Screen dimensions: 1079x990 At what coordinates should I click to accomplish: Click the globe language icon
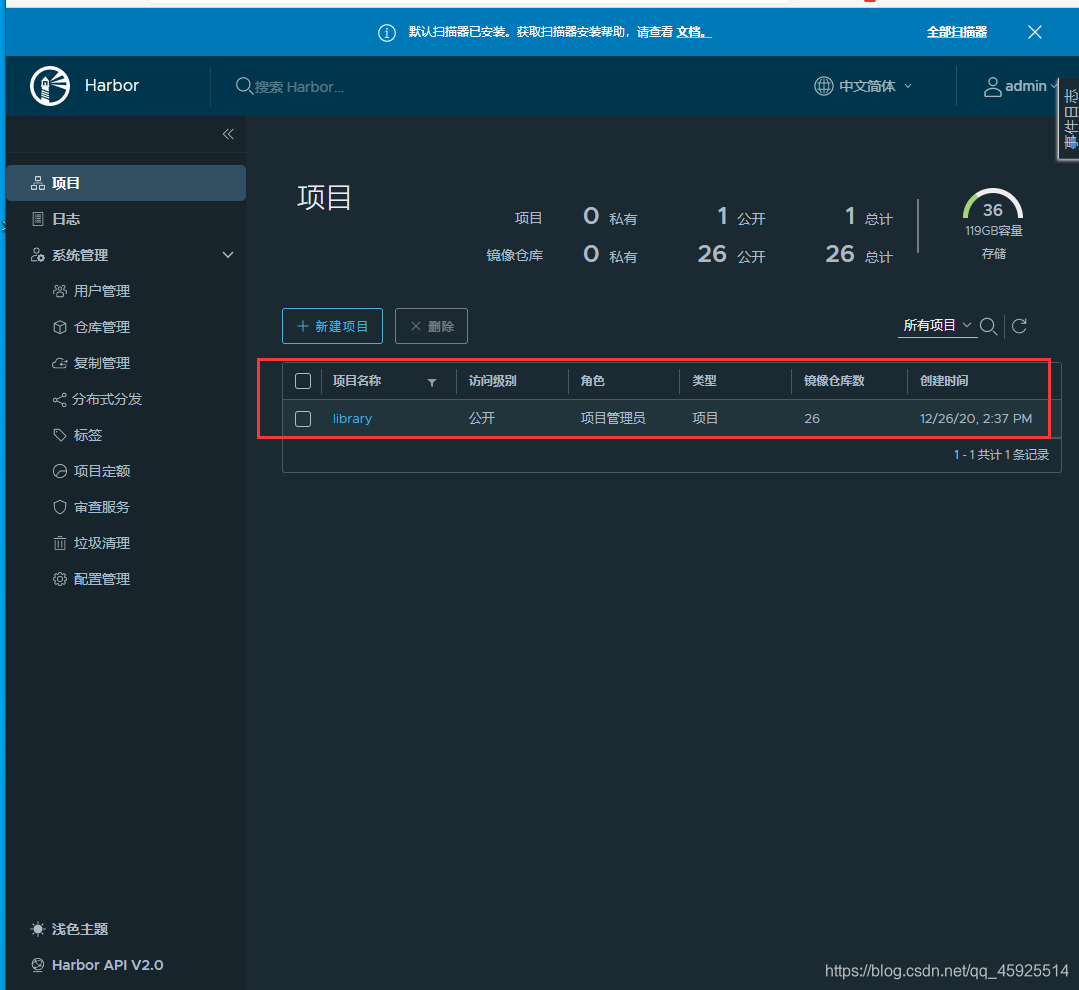(824, 86)
